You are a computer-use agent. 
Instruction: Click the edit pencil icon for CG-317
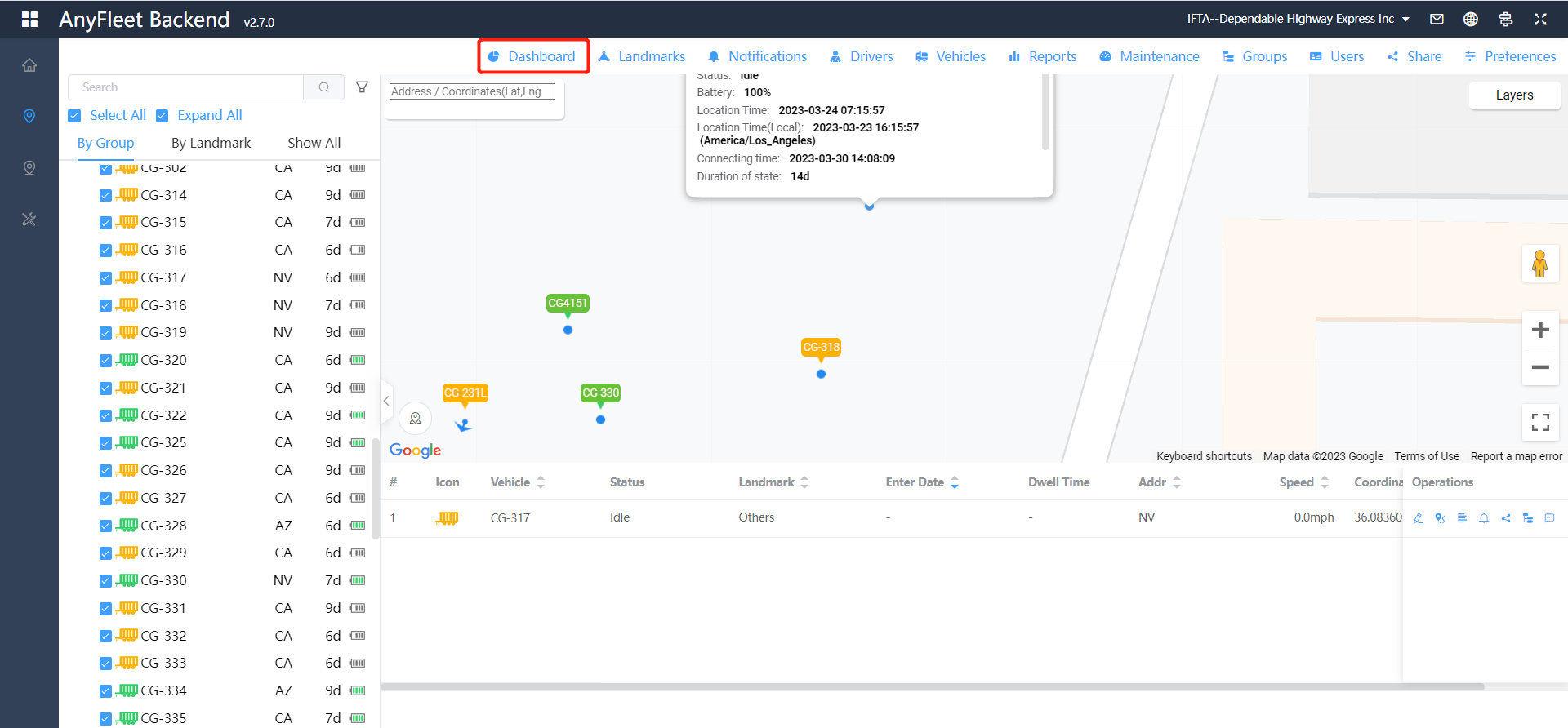pos(1419,518)
